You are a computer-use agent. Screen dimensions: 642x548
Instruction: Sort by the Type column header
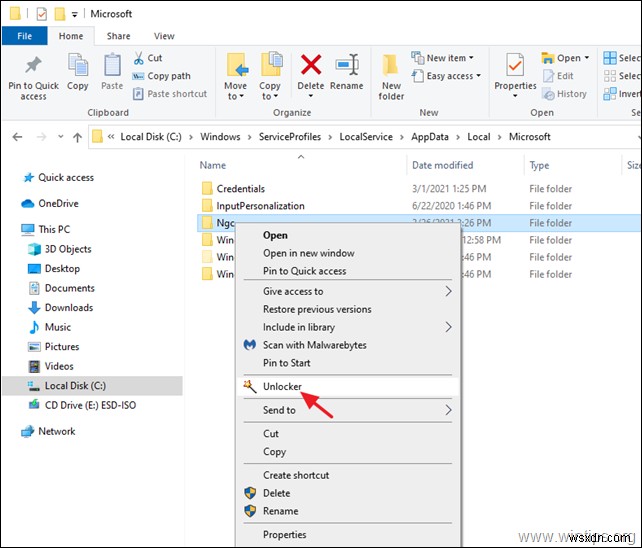pos(539,165)
